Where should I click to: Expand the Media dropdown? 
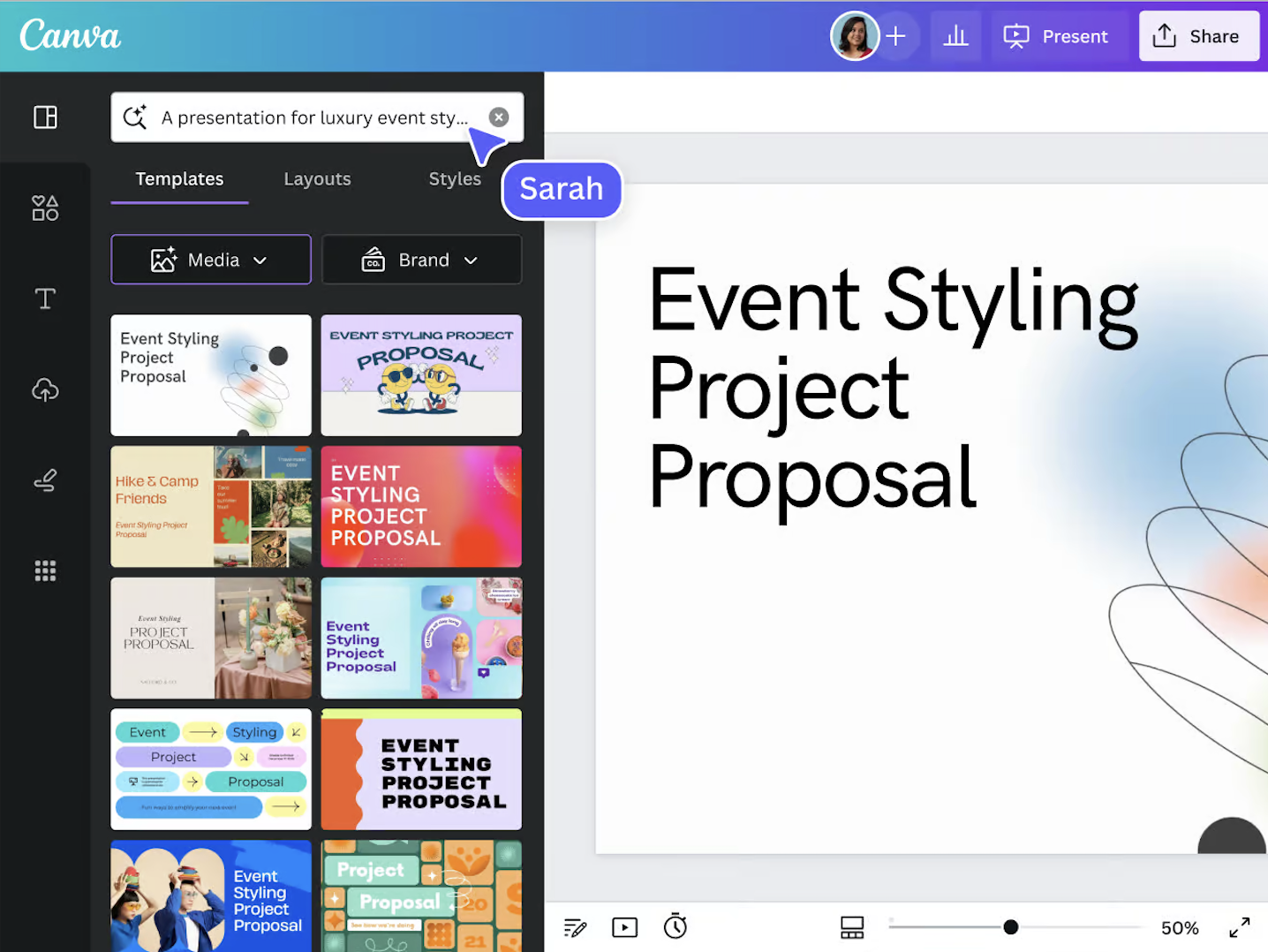211,260
